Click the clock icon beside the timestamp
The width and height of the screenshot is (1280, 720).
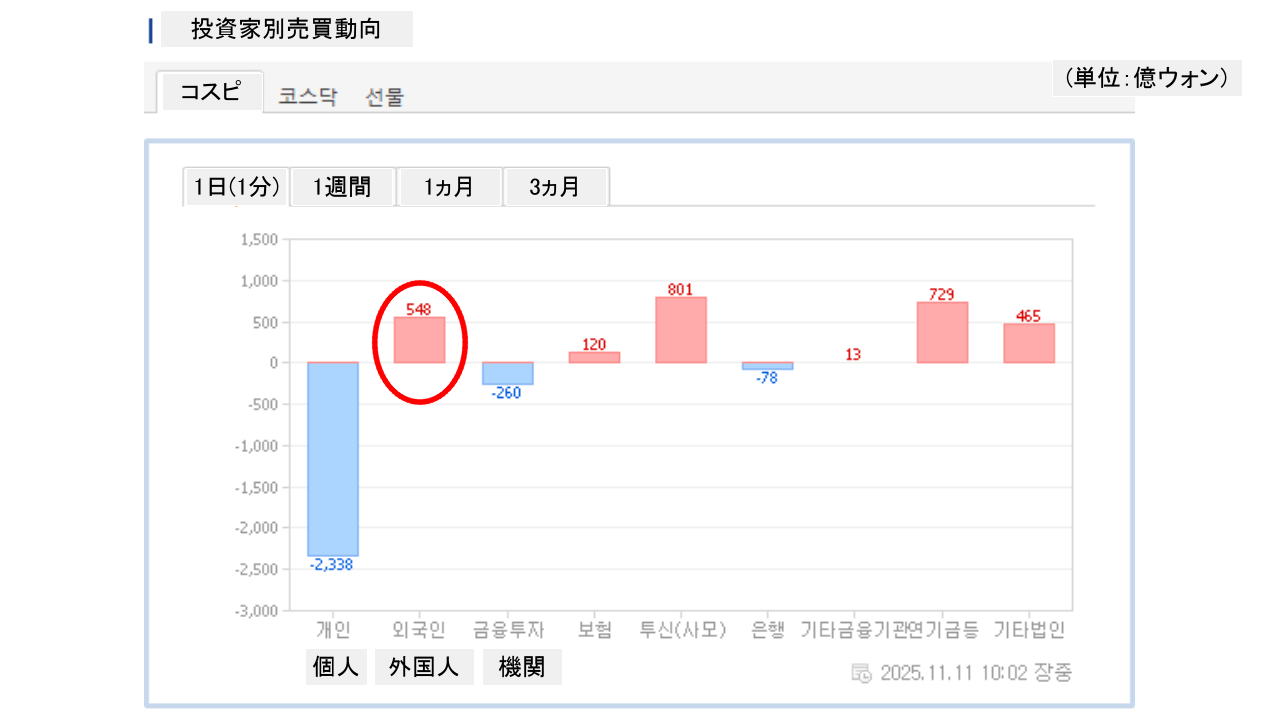tap(861, 673)
